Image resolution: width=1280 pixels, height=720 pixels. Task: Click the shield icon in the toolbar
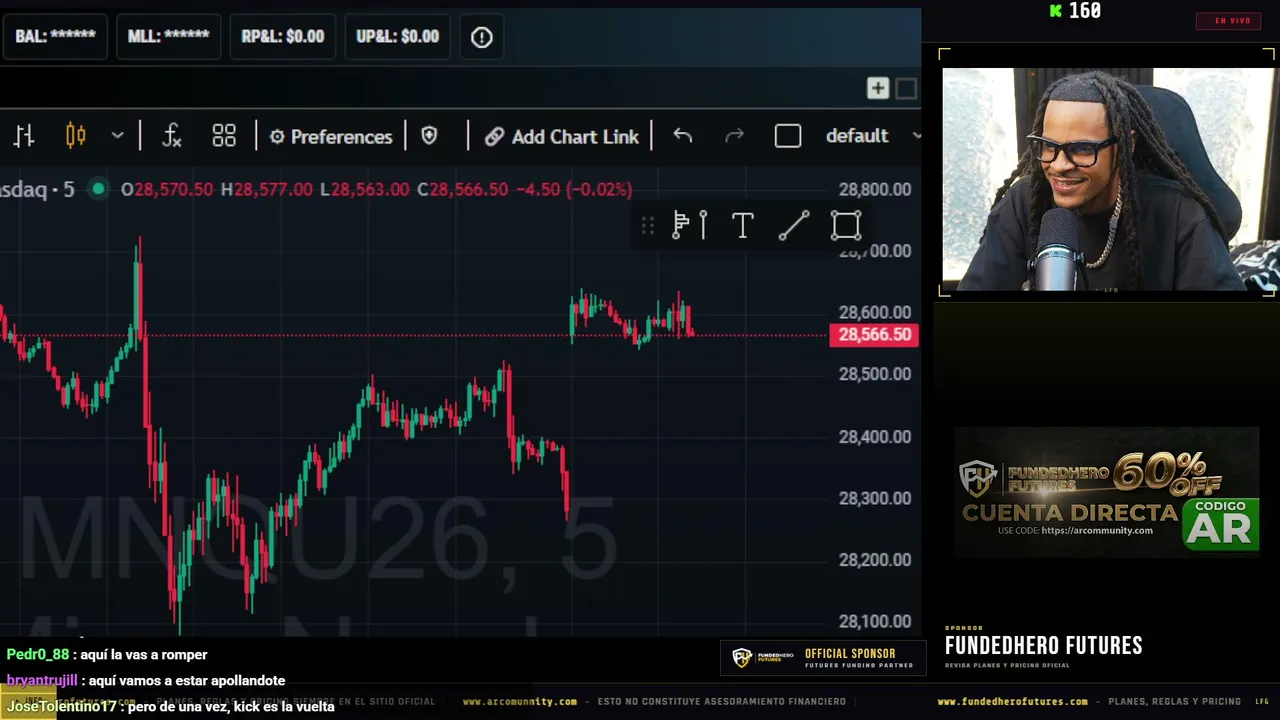429,136
